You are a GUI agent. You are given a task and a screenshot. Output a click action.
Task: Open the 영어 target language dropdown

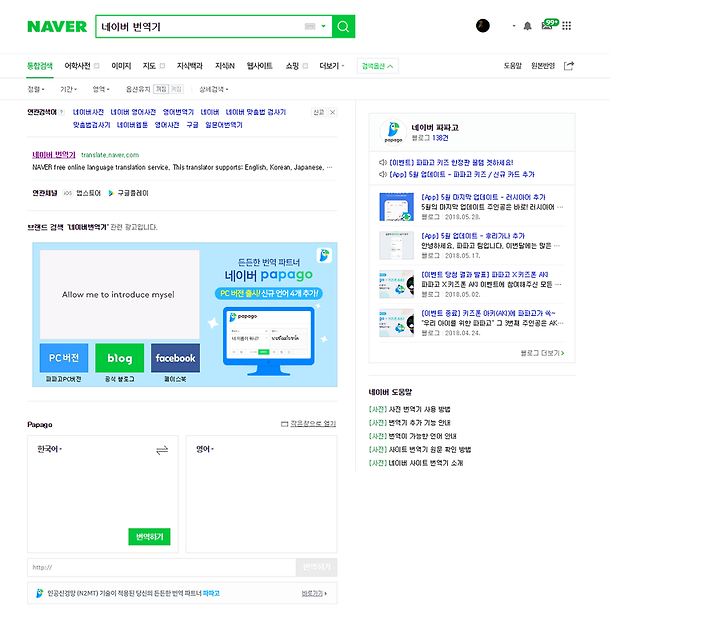coord(205,449)
